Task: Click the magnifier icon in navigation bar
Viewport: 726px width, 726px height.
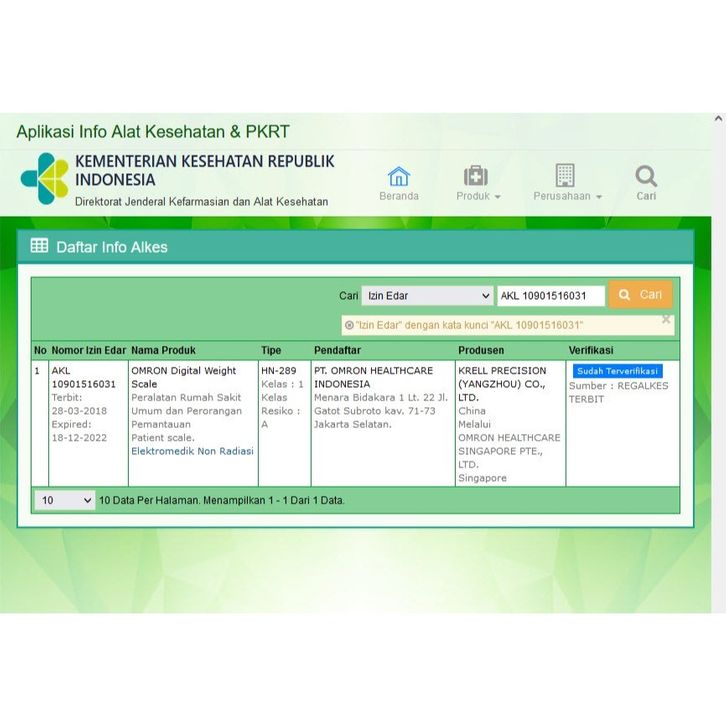Action: (646, 176)
